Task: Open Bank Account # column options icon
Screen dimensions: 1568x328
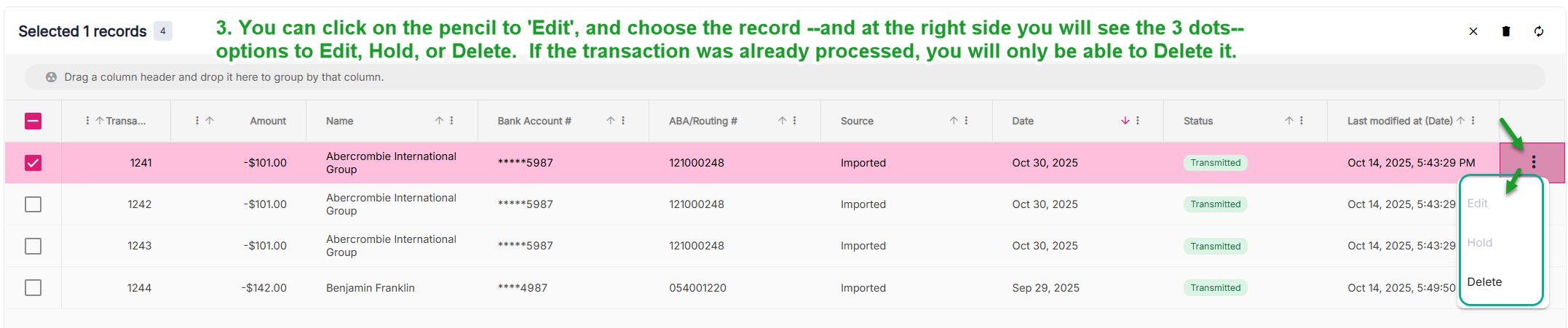Action: click(x=623, y=121)
